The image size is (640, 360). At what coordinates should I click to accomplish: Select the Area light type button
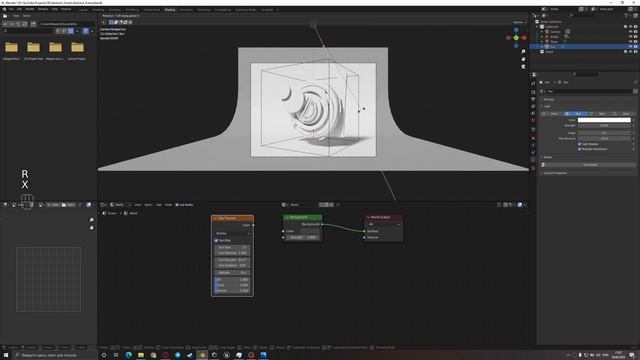(623, 113)
